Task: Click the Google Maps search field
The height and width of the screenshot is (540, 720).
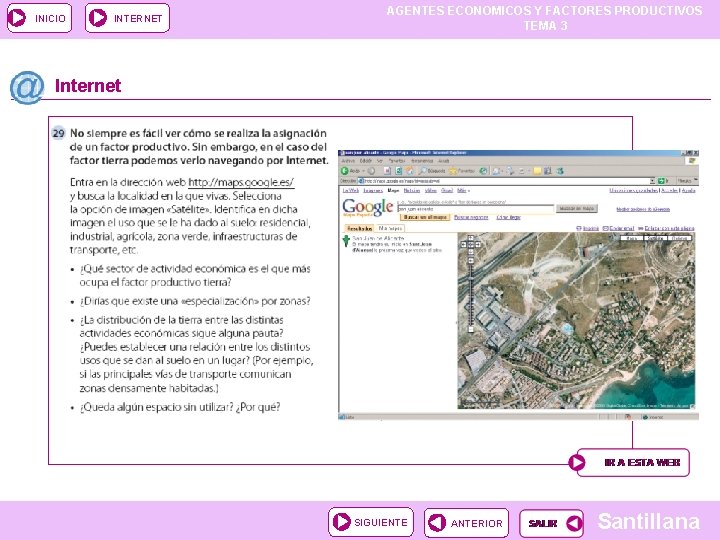Action: [476, 209]
